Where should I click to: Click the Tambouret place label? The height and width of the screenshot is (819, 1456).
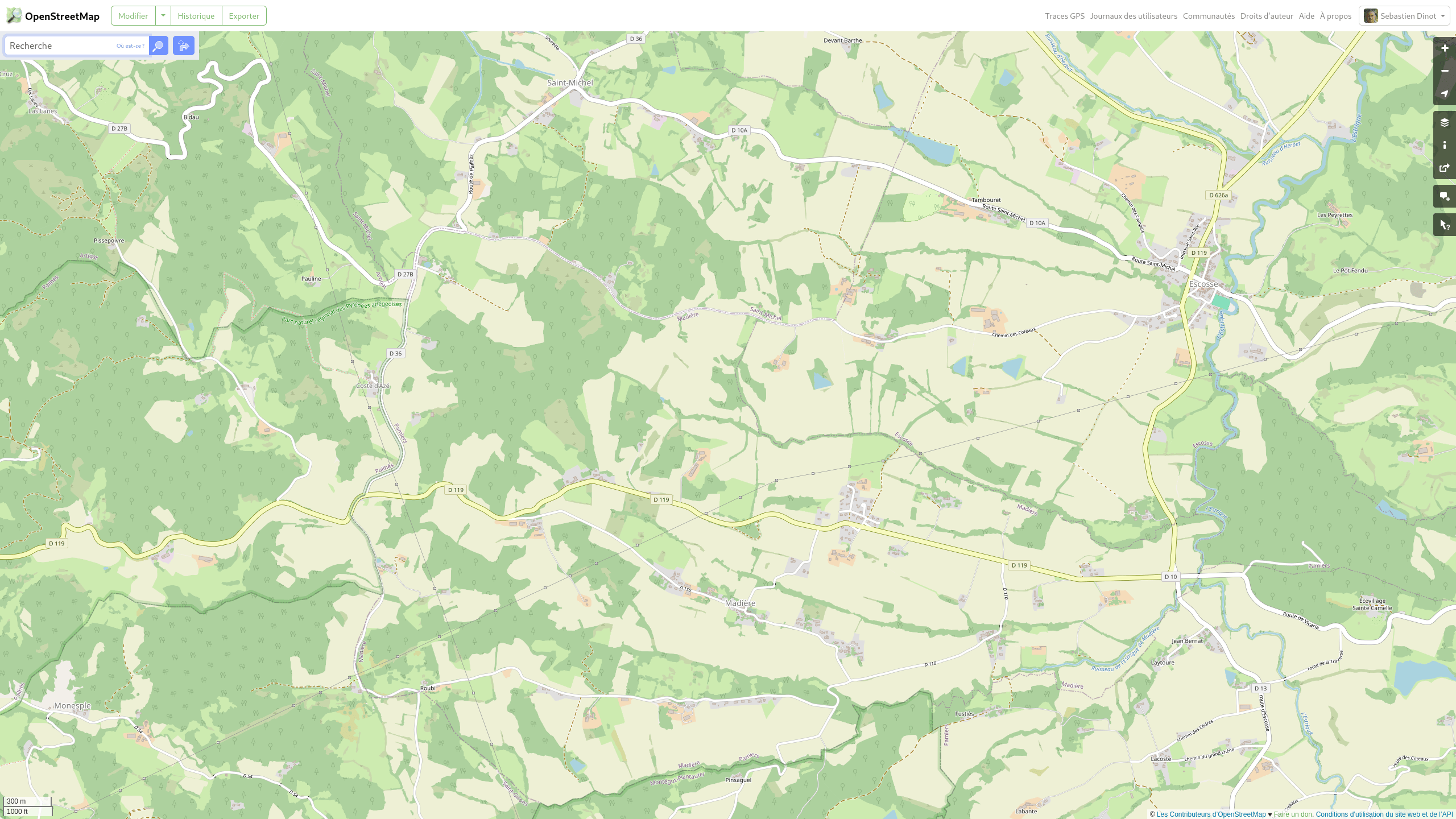pyautogui.click(x=986, y=200)
